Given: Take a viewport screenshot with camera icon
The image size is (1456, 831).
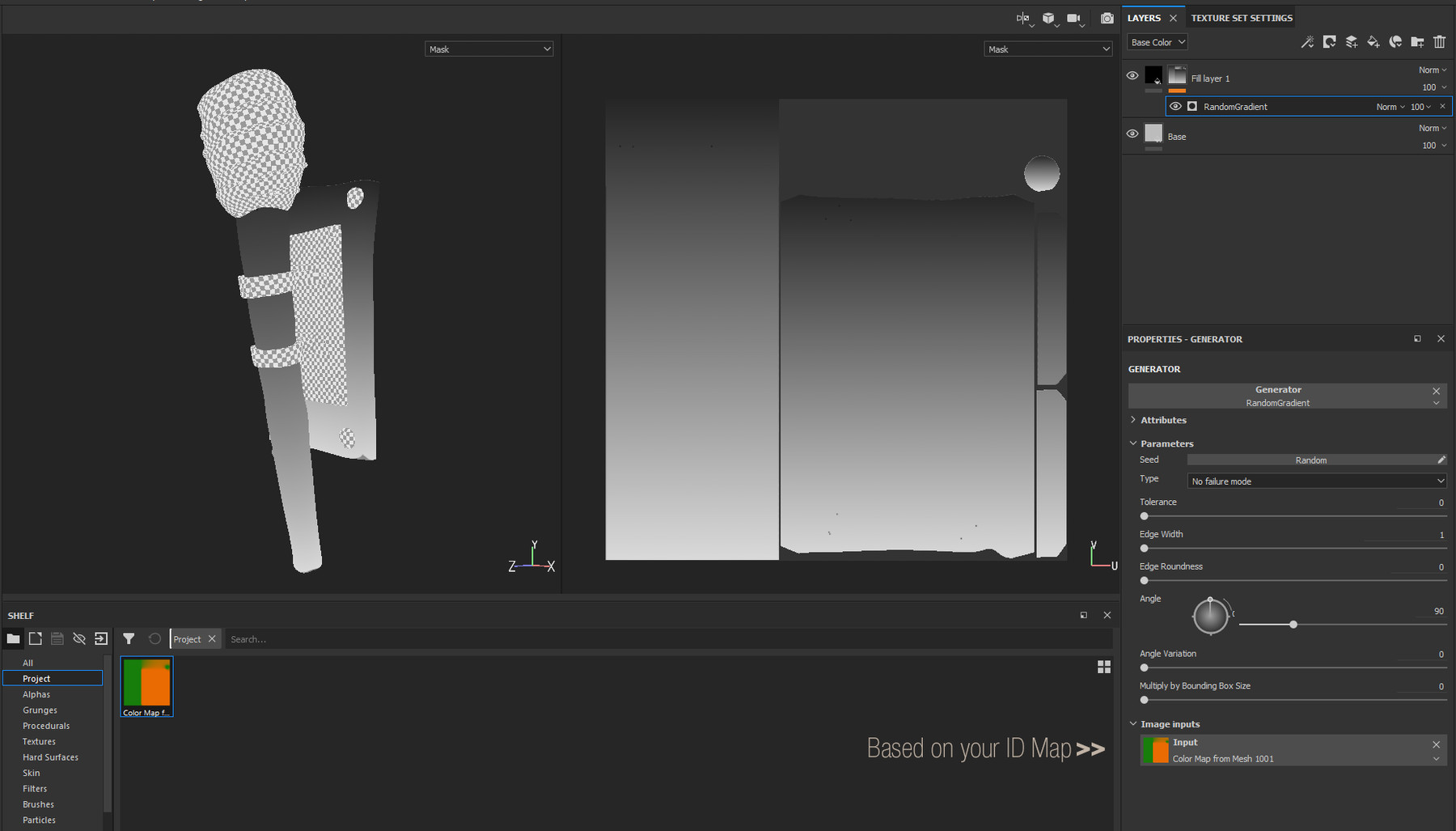Looking at the screenshot, I should tap(1107, 18).
